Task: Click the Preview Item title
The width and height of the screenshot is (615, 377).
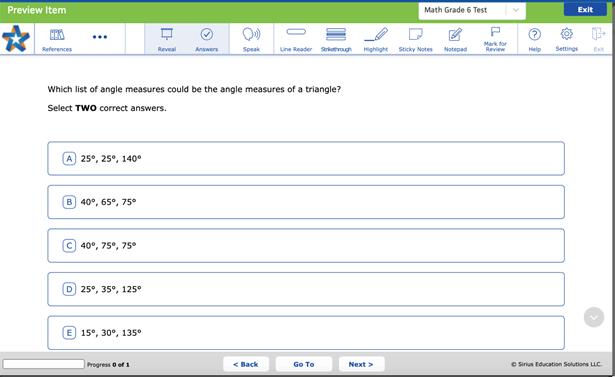Action: click(x=36, y=10)
